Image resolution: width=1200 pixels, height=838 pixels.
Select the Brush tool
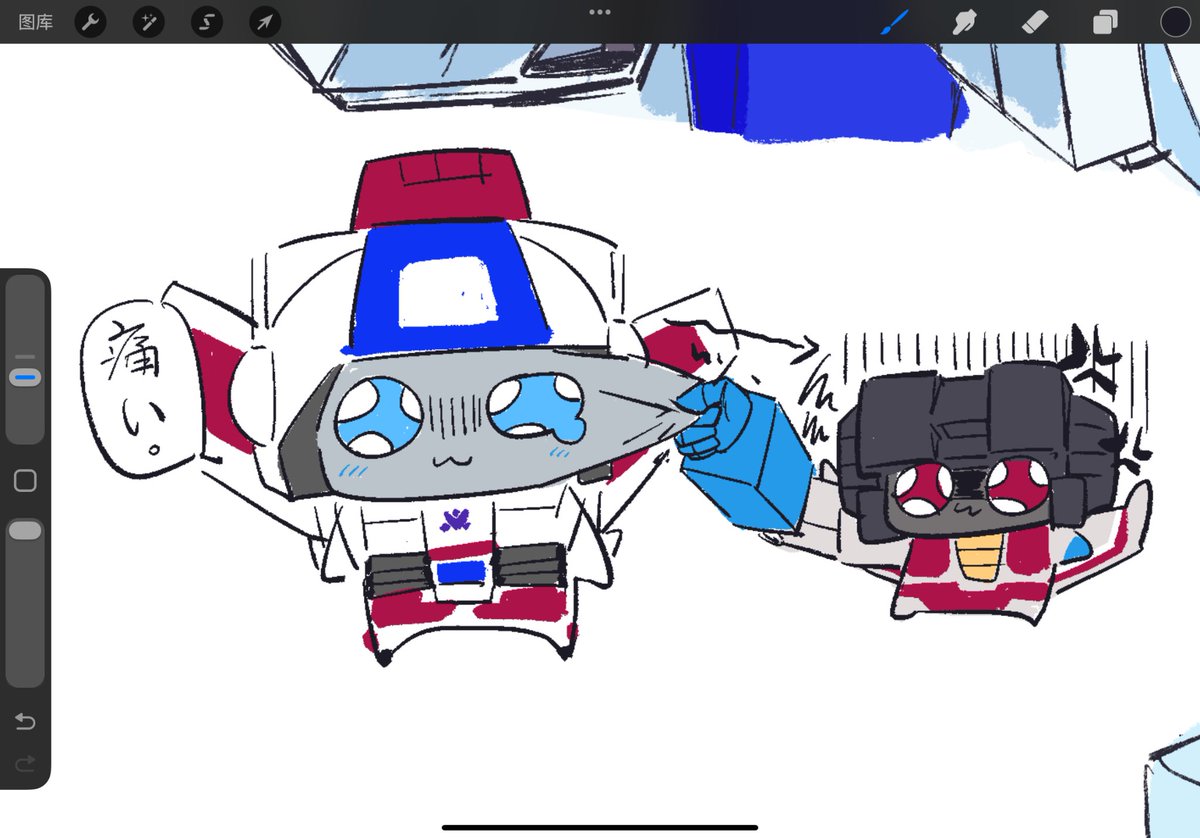893,22
